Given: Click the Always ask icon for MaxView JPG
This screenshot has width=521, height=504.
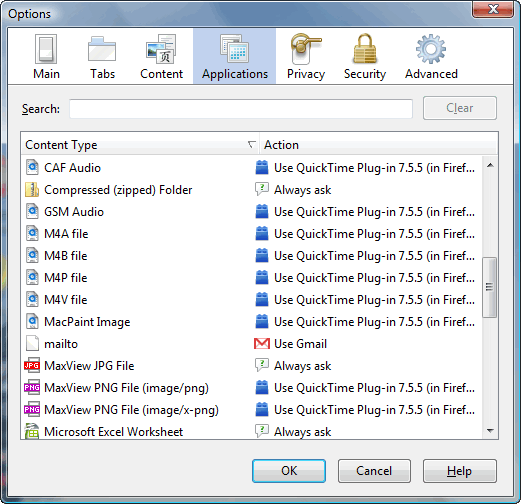Looking at the screenshot, I should tap(262, 365).
